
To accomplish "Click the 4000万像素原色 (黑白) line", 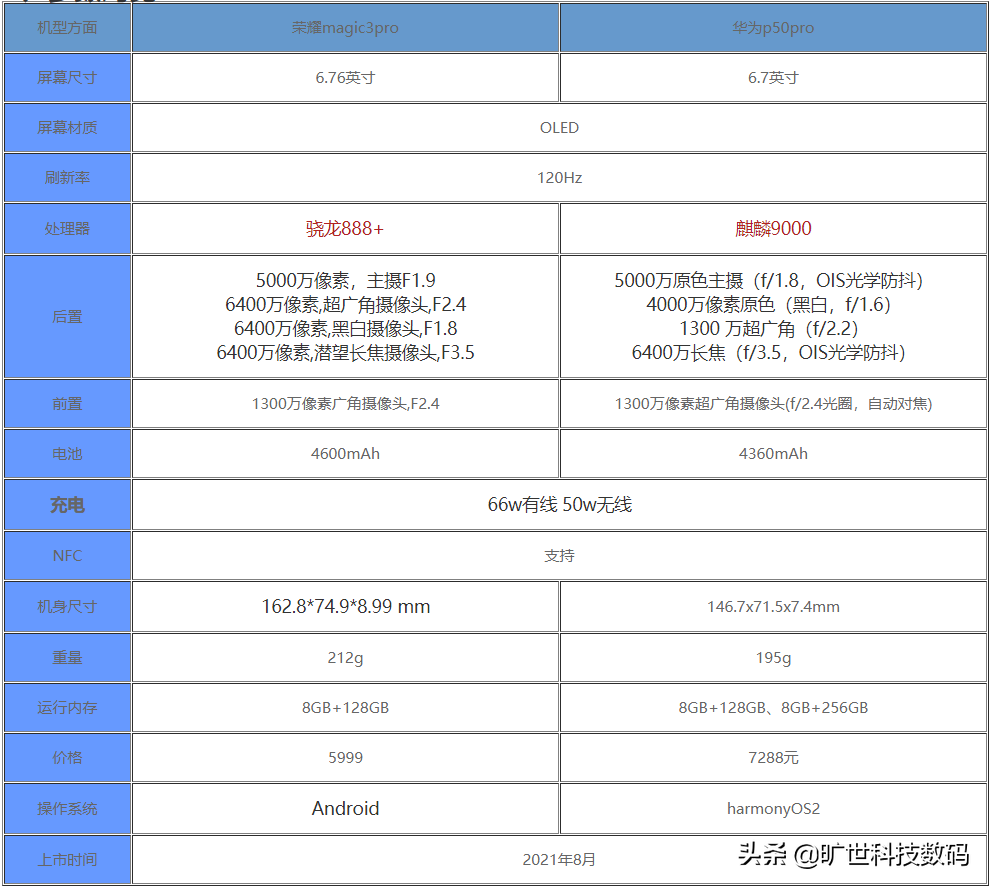I will tap(769, 304).
